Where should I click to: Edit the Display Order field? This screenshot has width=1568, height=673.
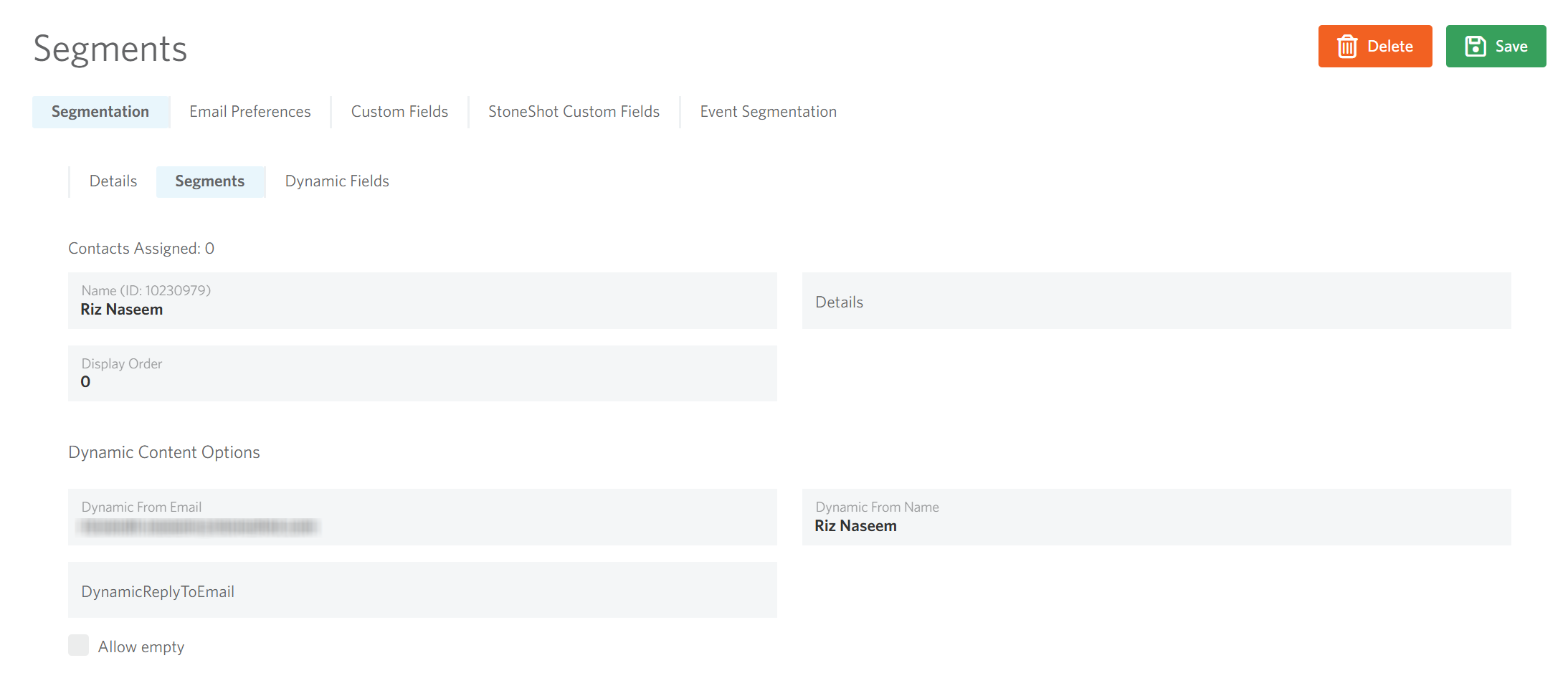(x=422, y=373)
